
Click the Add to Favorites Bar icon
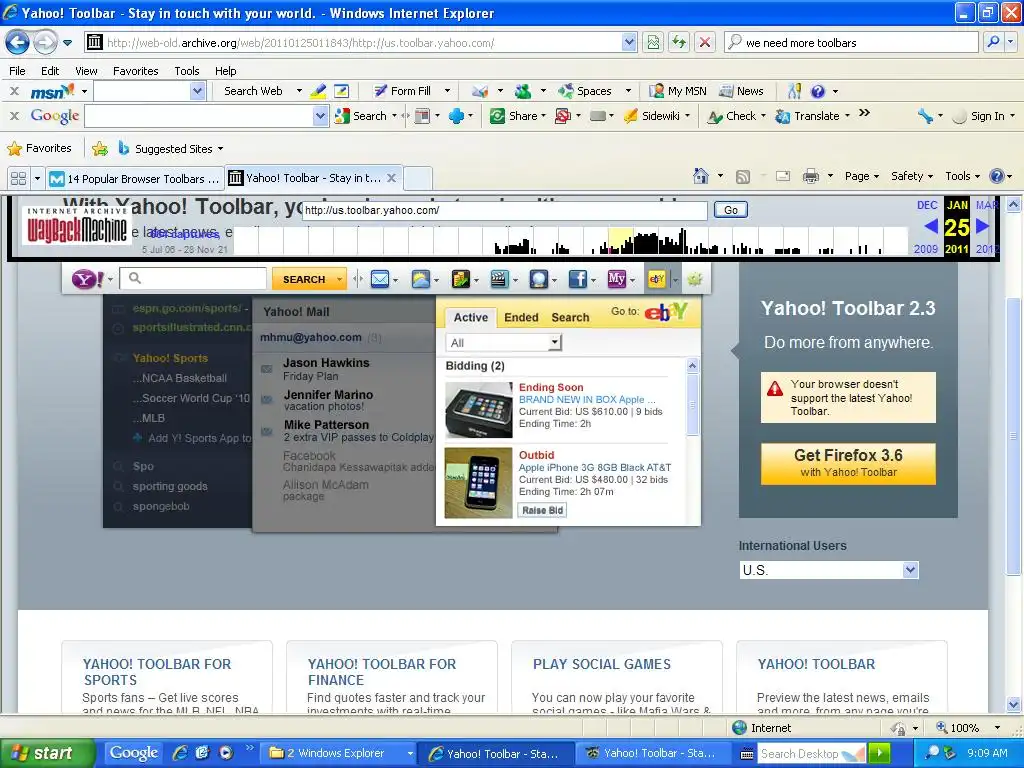(100, 149)
